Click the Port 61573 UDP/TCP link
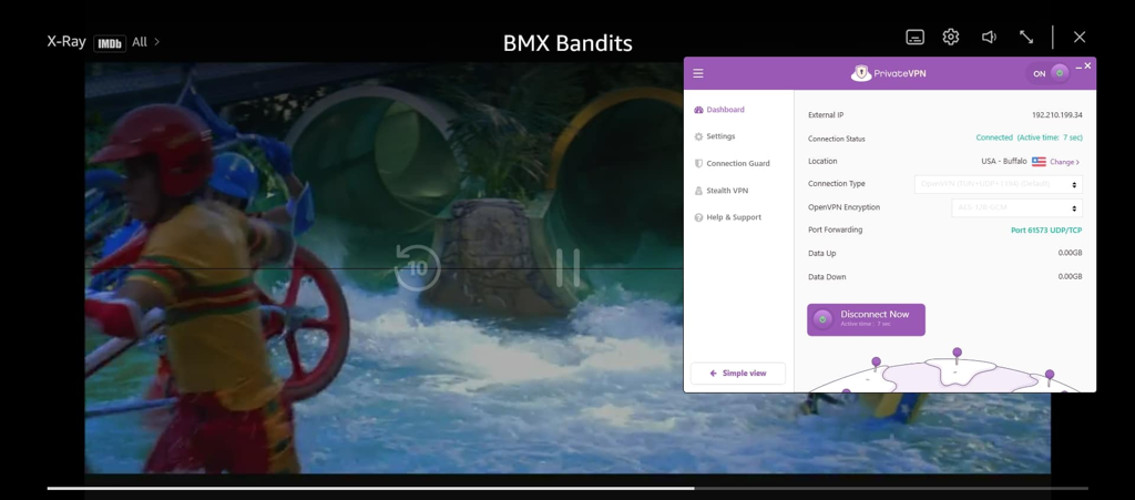 coord(1046,230)
